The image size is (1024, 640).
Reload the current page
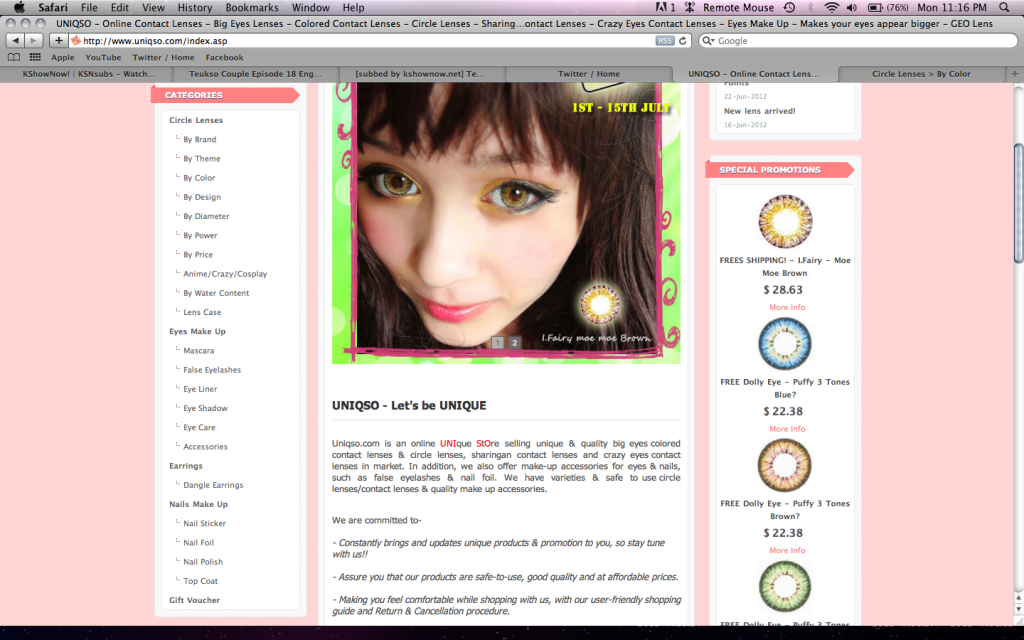pos(682,40)
